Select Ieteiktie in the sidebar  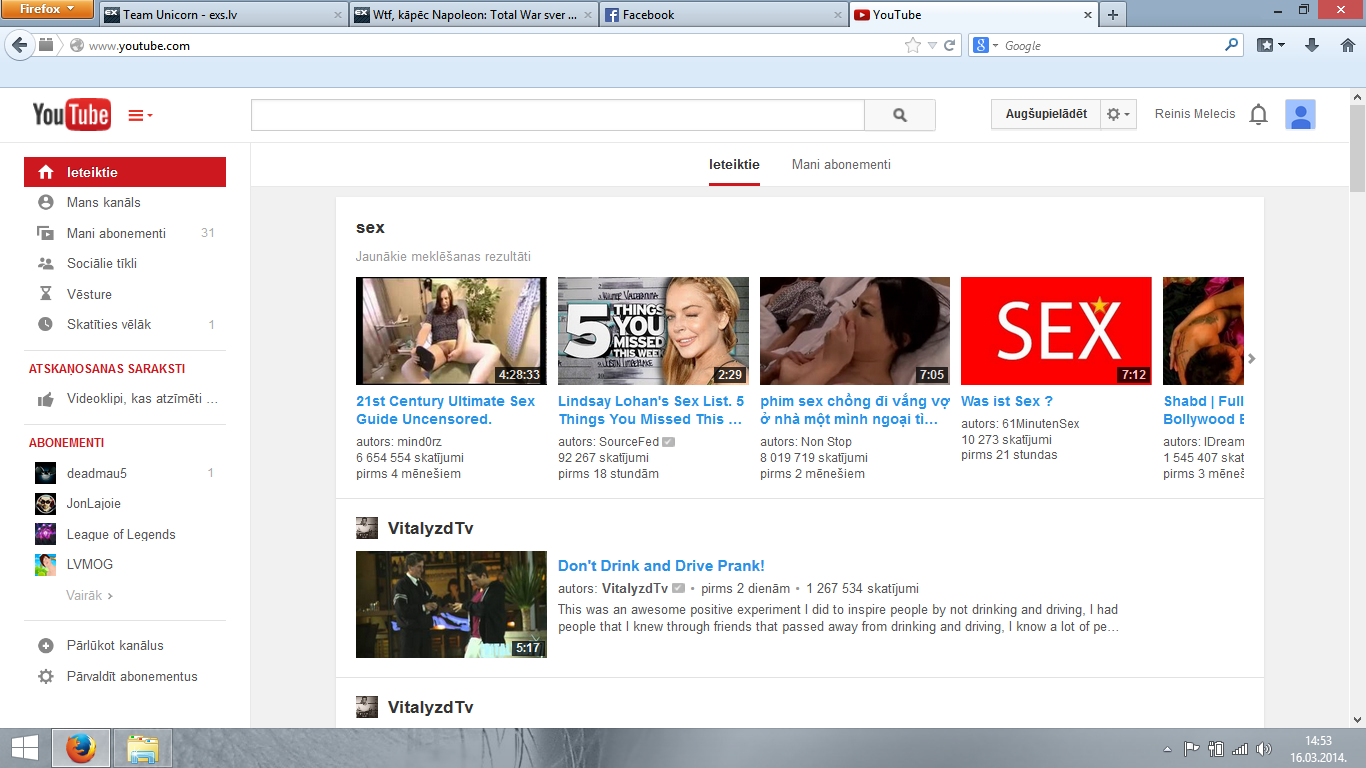click(125, 172)
